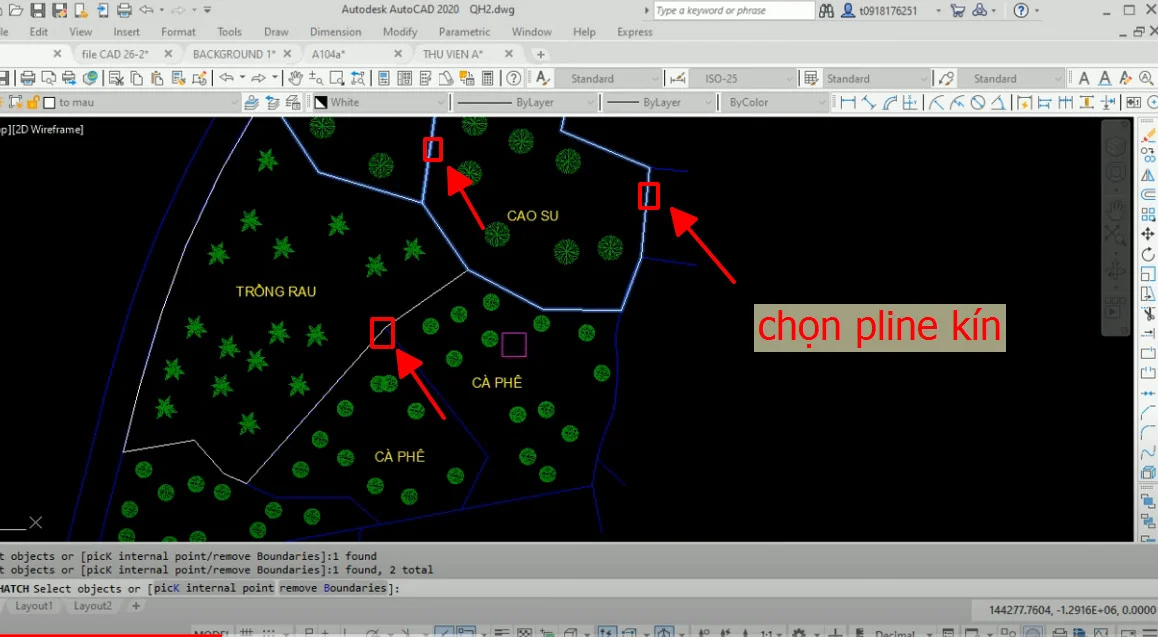Open the layer dropdown showing to mau
This screenshot has width=1158, height=637.
pyautogui.click(x=121, y=103)
